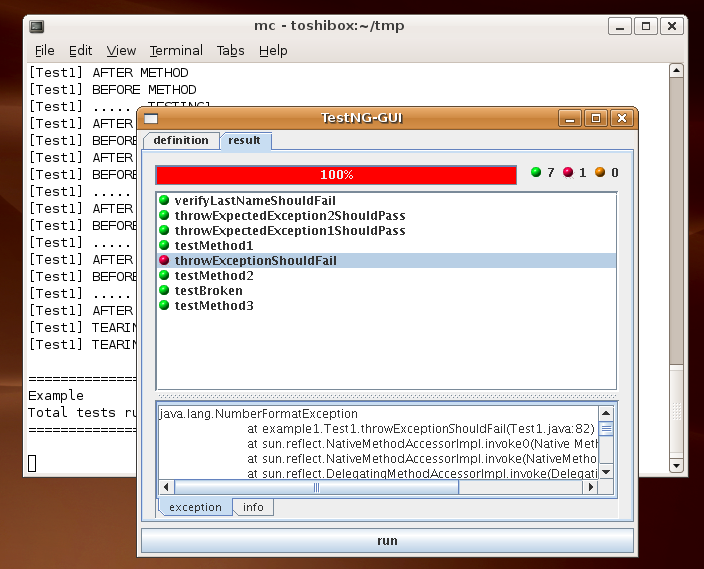Open the Help menu in terminal
704x569 pixels.
click(x=273, y=51)
